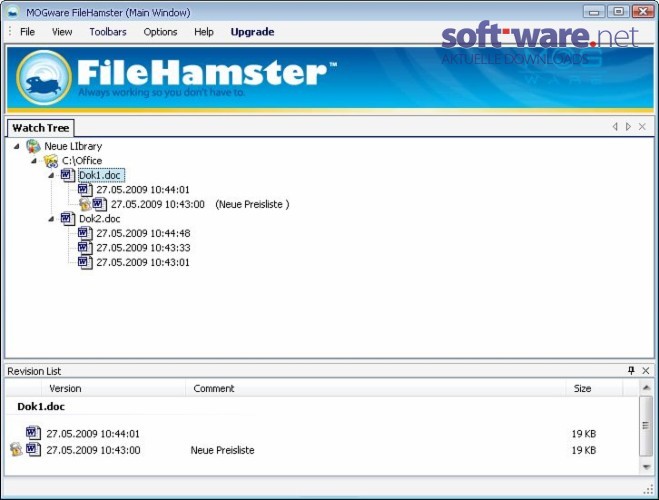Click the Revision List scrollbar thumb
Image resolution: width=659 pixels, height=500 pixels.
click(646, 426)
